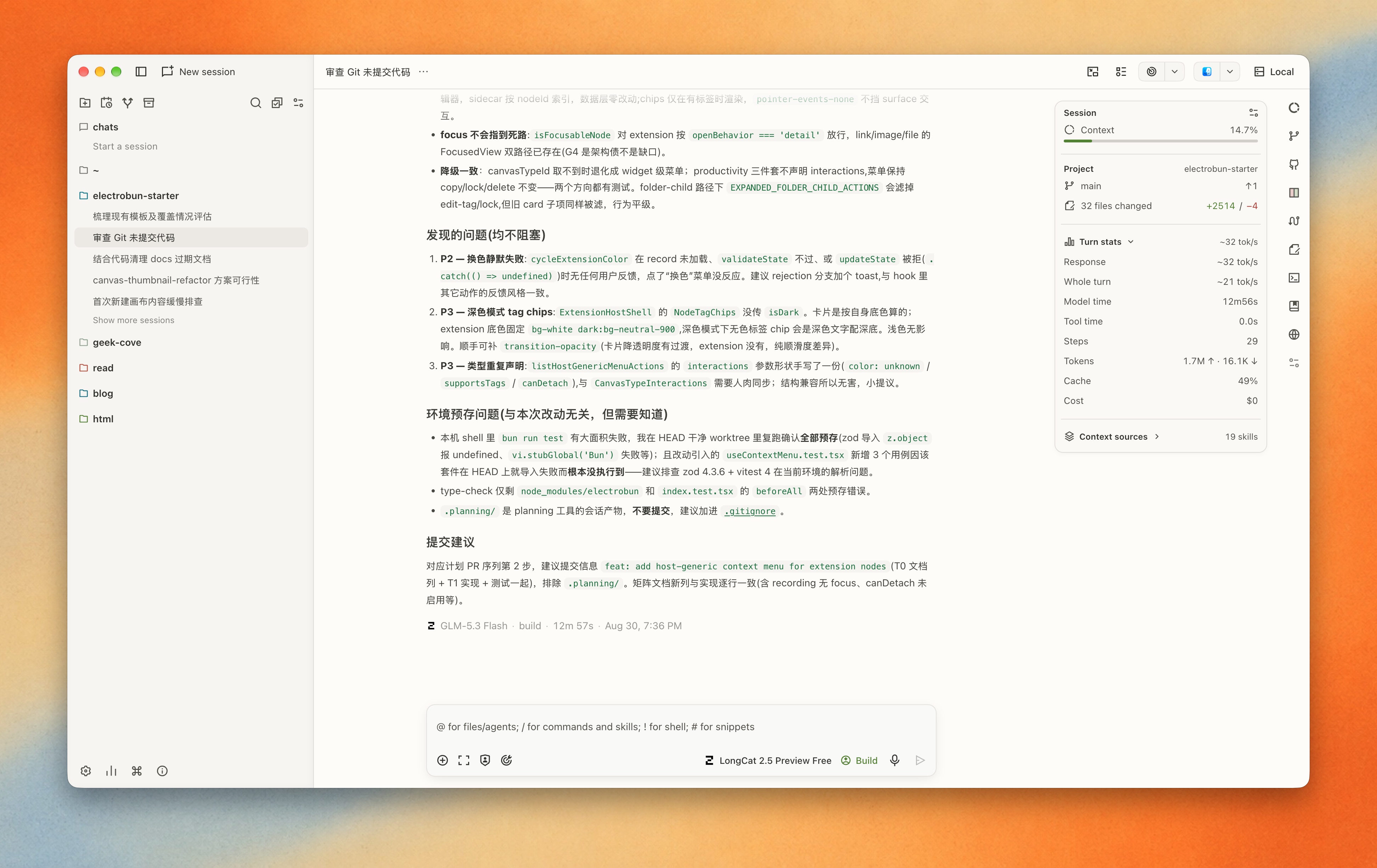This screenshot has width=1377, height=868.
Task: Start a New session
Action: (198, 72)
